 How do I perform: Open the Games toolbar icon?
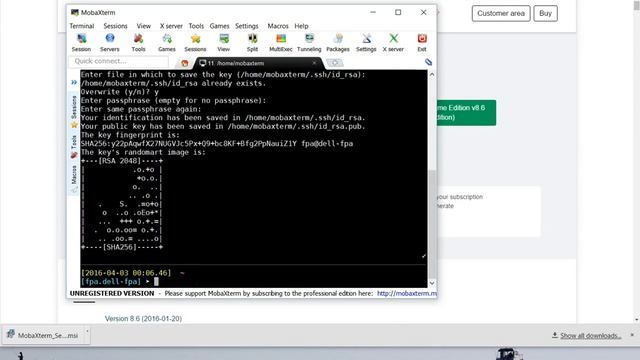click(167, 42)
